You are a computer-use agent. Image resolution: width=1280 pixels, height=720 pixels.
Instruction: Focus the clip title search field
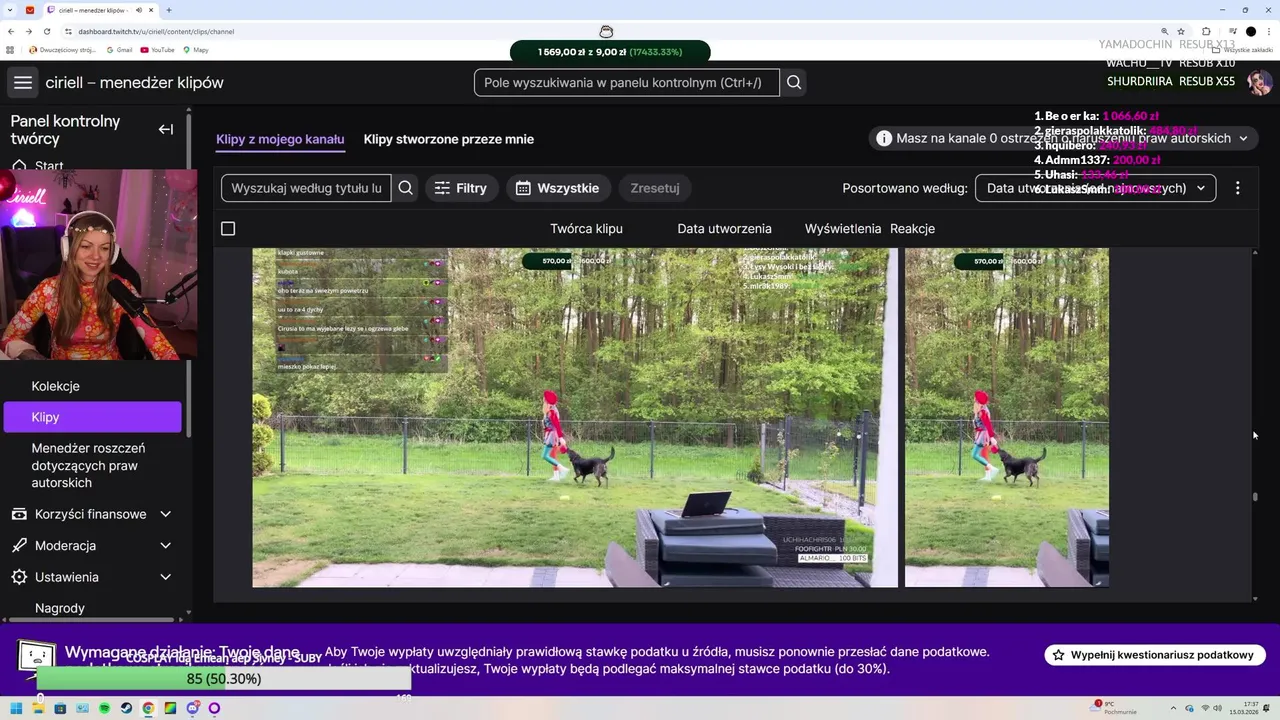click(x=306, y=188)
